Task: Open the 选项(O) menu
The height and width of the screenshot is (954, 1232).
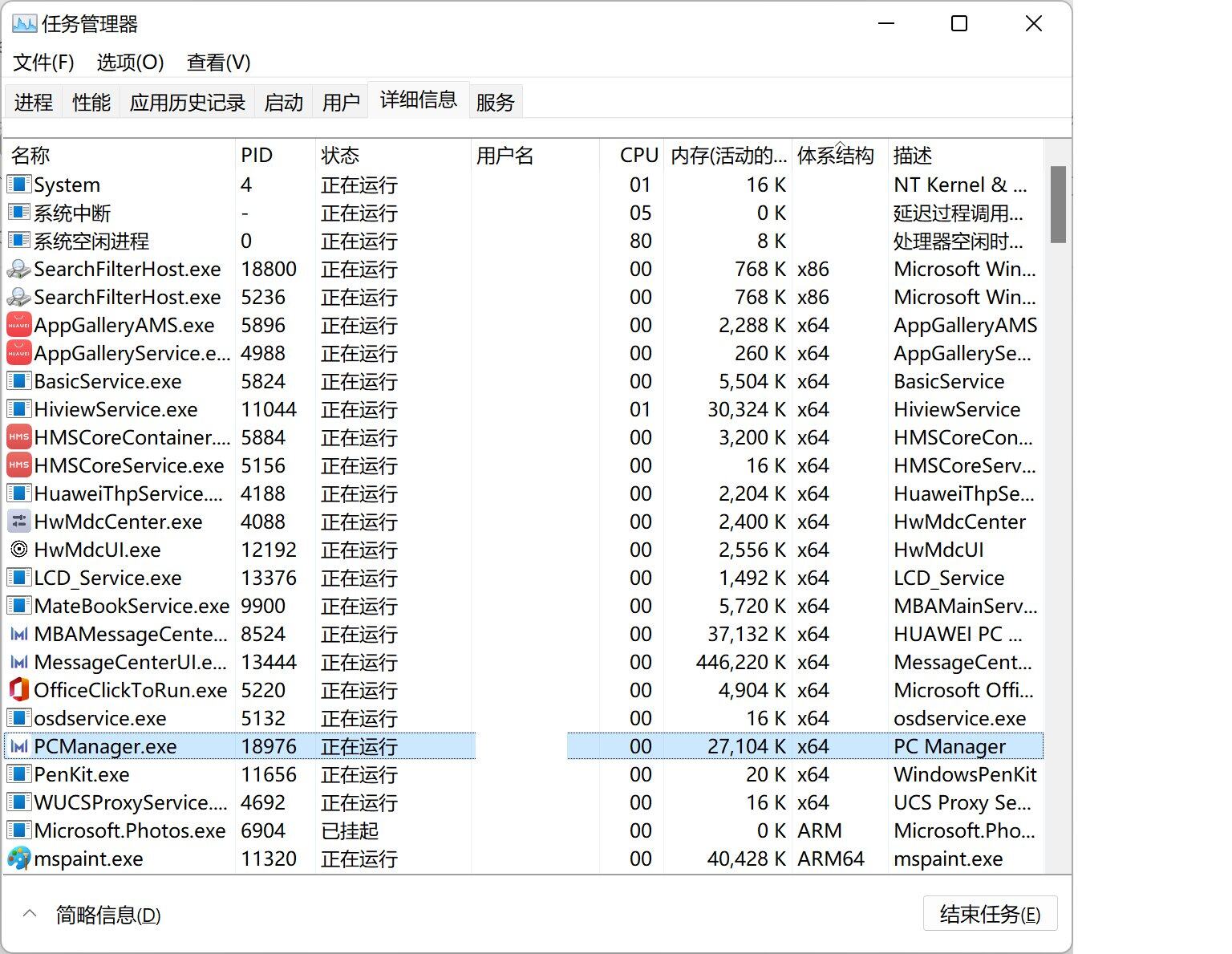Action: [131, 63]
